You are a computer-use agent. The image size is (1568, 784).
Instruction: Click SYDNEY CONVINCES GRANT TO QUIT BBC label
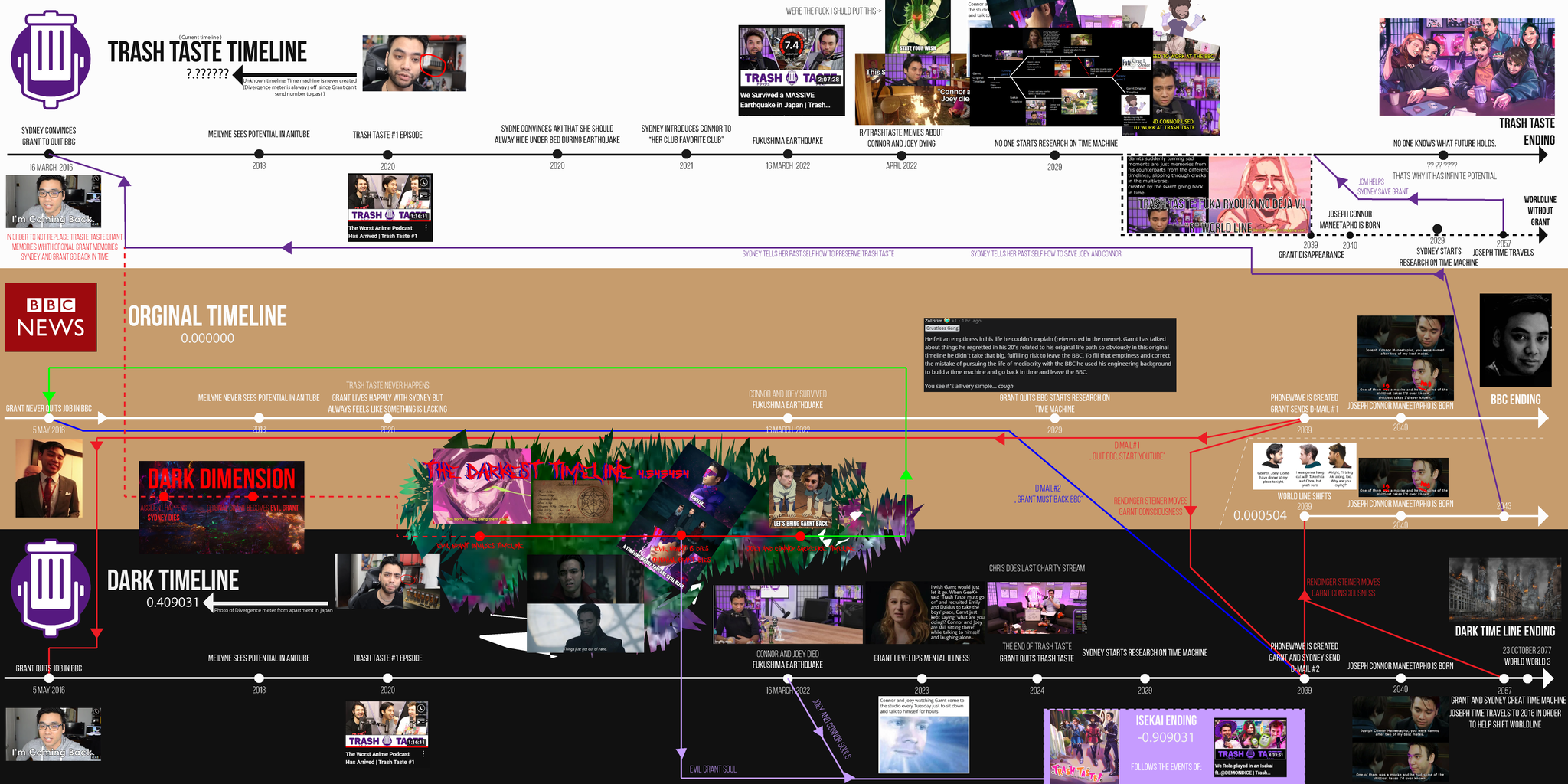(x=49, y=136)
